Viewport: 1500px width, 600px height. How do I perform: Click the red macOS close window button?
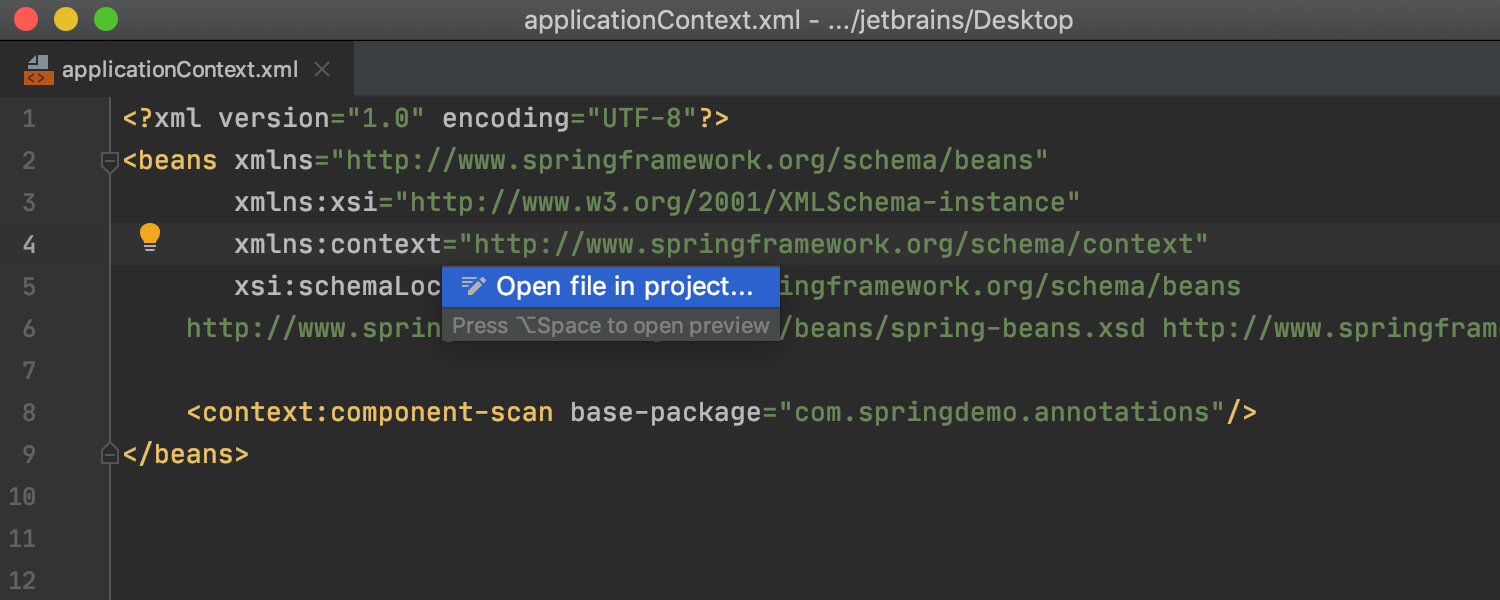click(26, 19)
